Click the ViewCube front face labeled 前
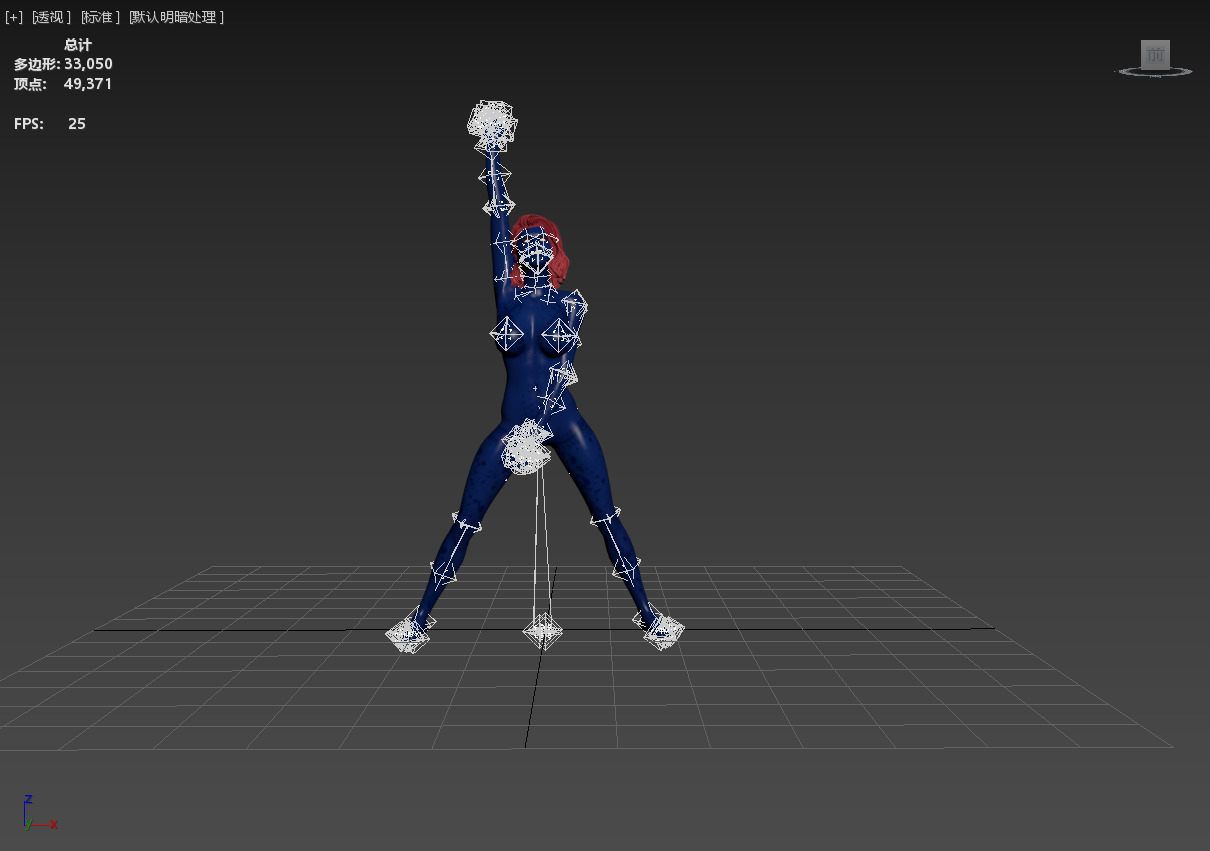 click(x=1156, y=55)
